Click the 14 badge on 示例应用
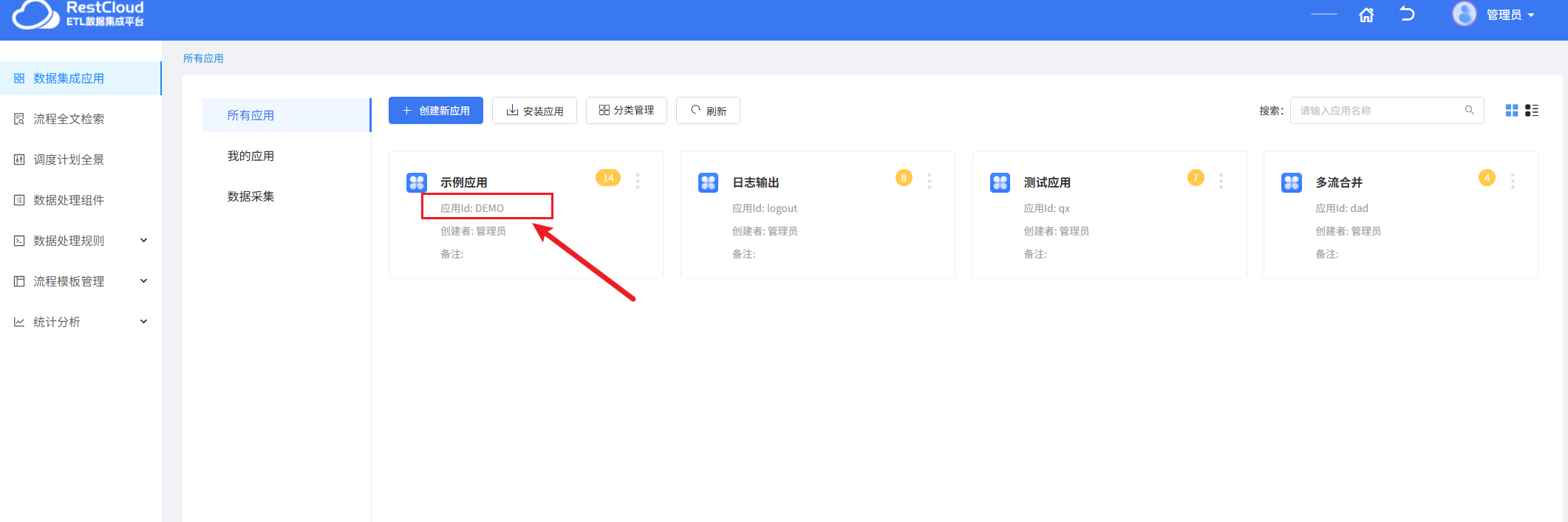This screenshot has height=522, width=1568. pos(608,178)
